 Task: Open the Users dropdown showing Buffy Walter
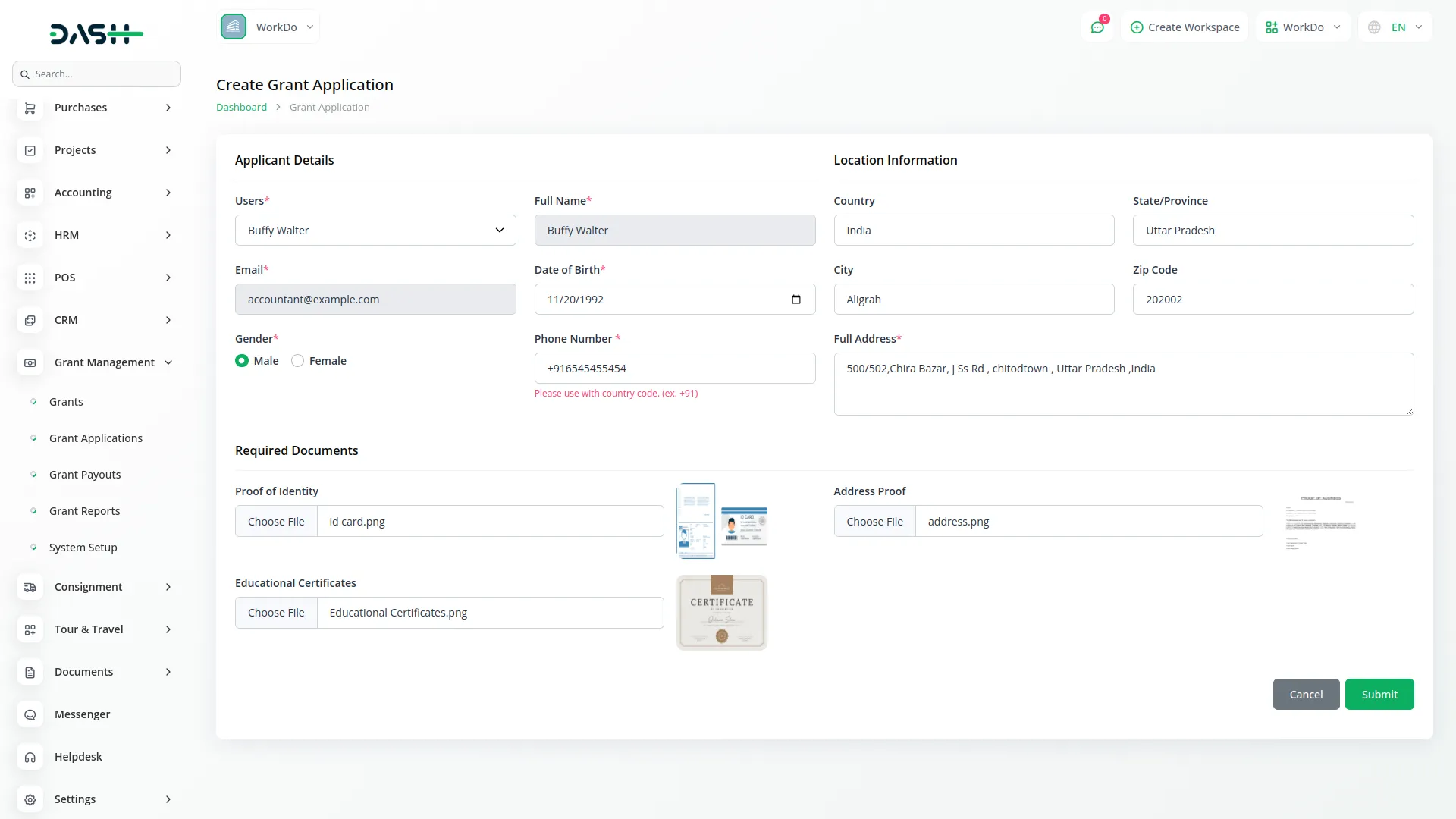375,230
